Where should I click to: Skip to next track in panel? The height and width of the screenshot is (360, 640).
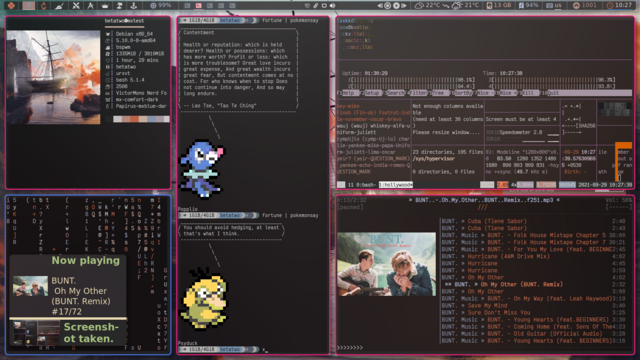(x=404, y=5)
